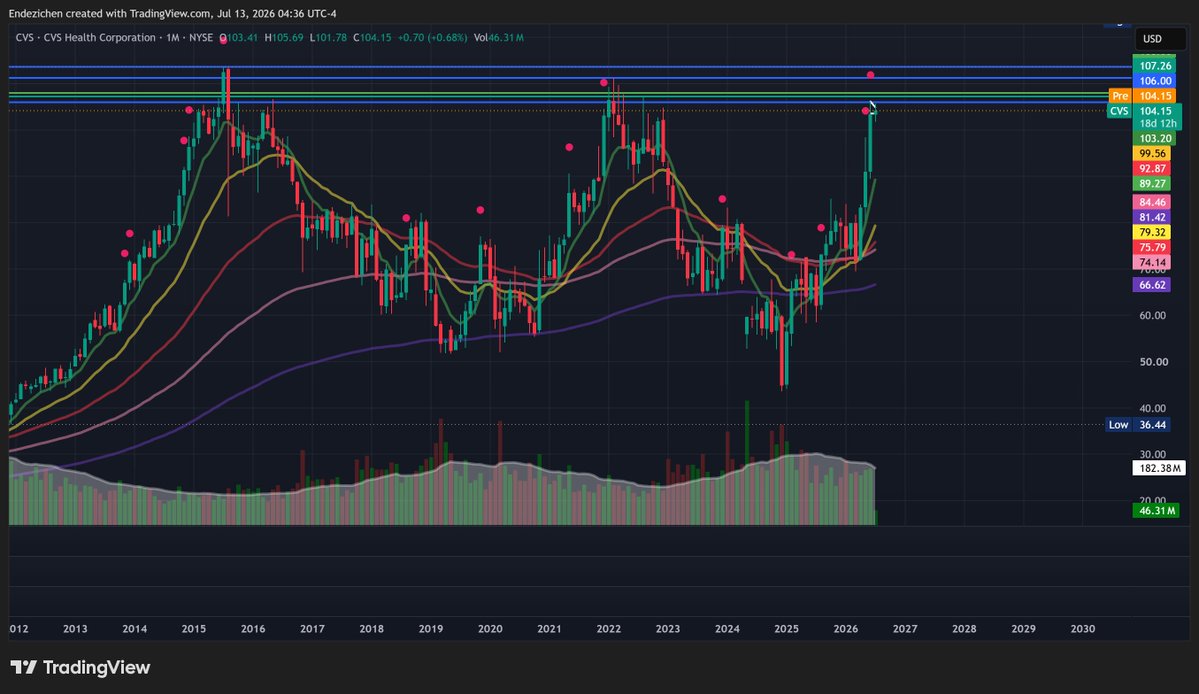Select the blue 106.00 price label

[1155, 80]
